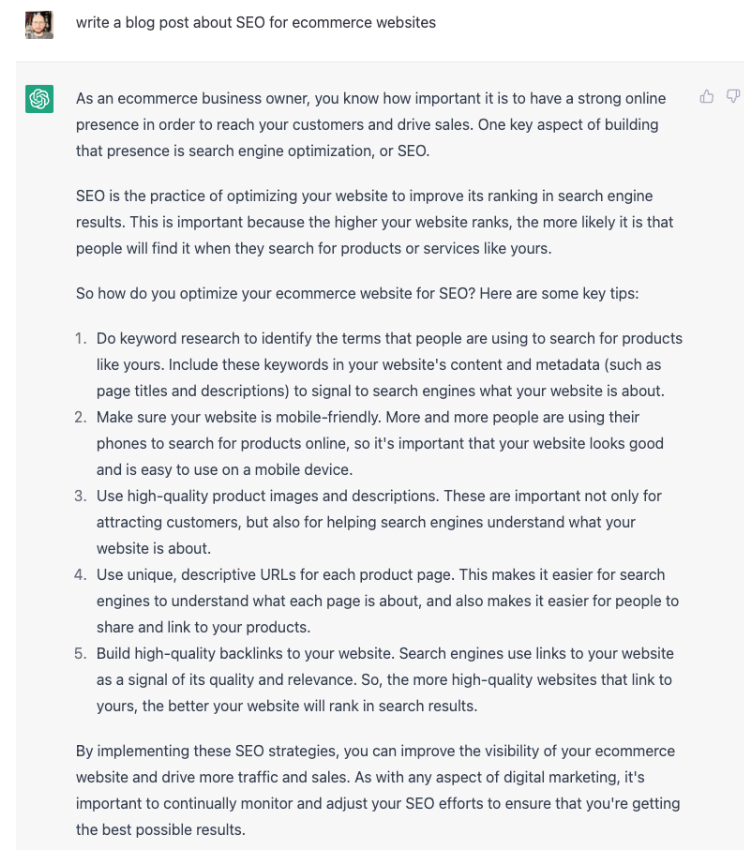Image resolution: width=744 pixels, height=850 pixels.
Task: Click the green ChatGPT logo avatar
Action: [x=39, y=100]
